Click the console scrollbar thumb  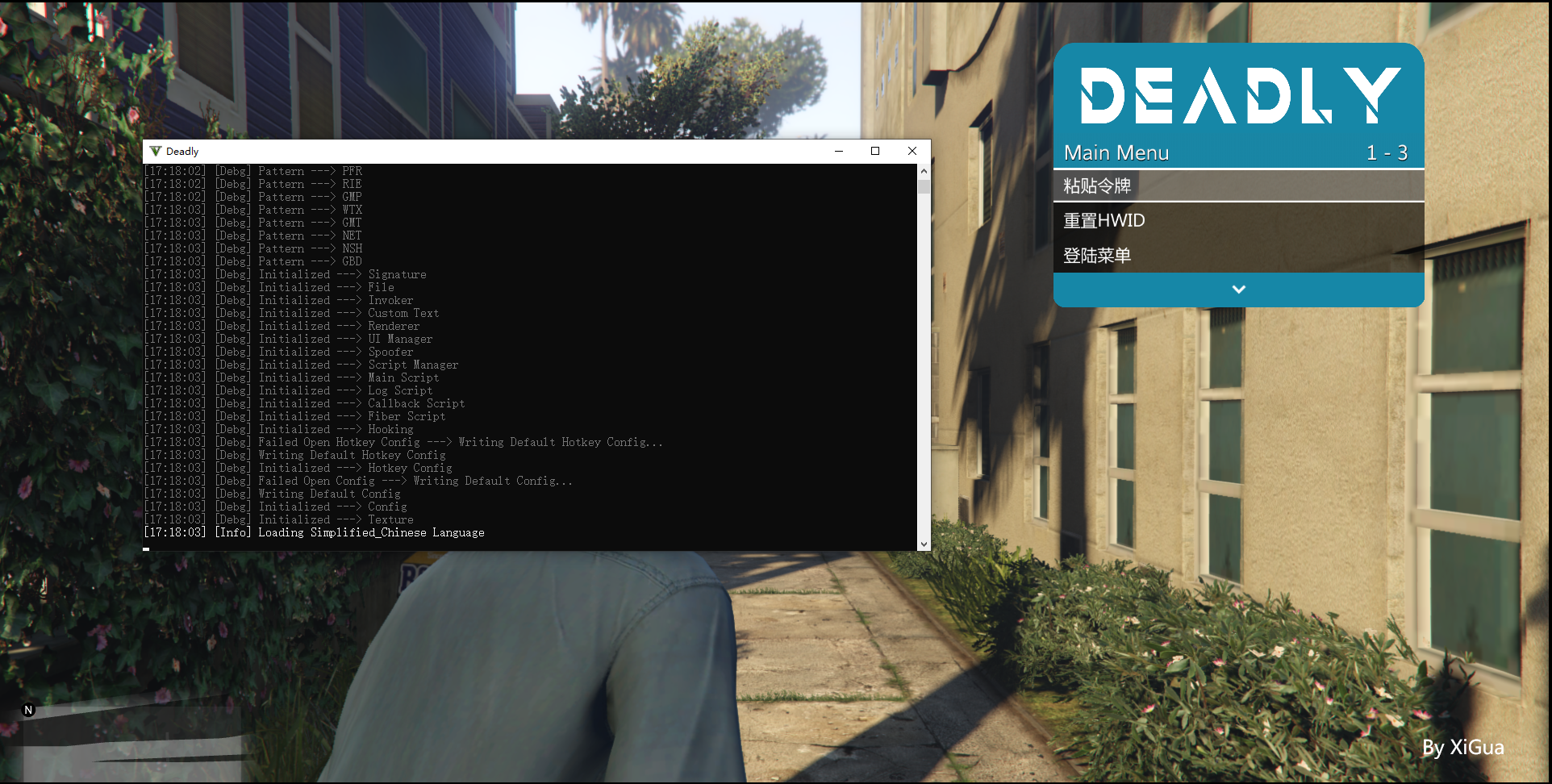pyautogui.click(x=924, y=186)
